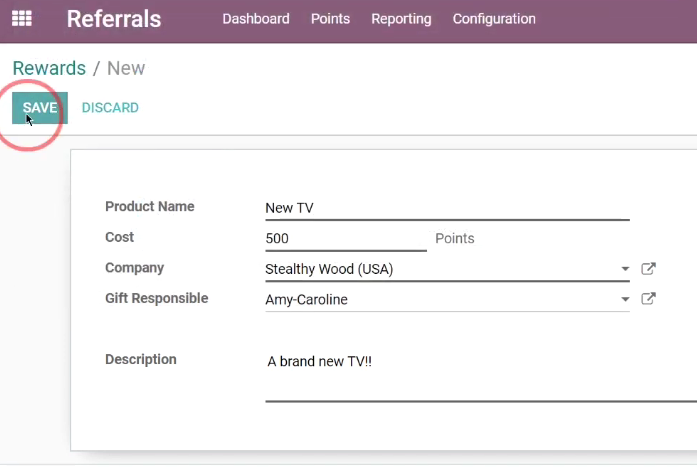Screen dimensions: 697x468
Task: Expand the Company dropdown arrow
Action: [625, 269]
